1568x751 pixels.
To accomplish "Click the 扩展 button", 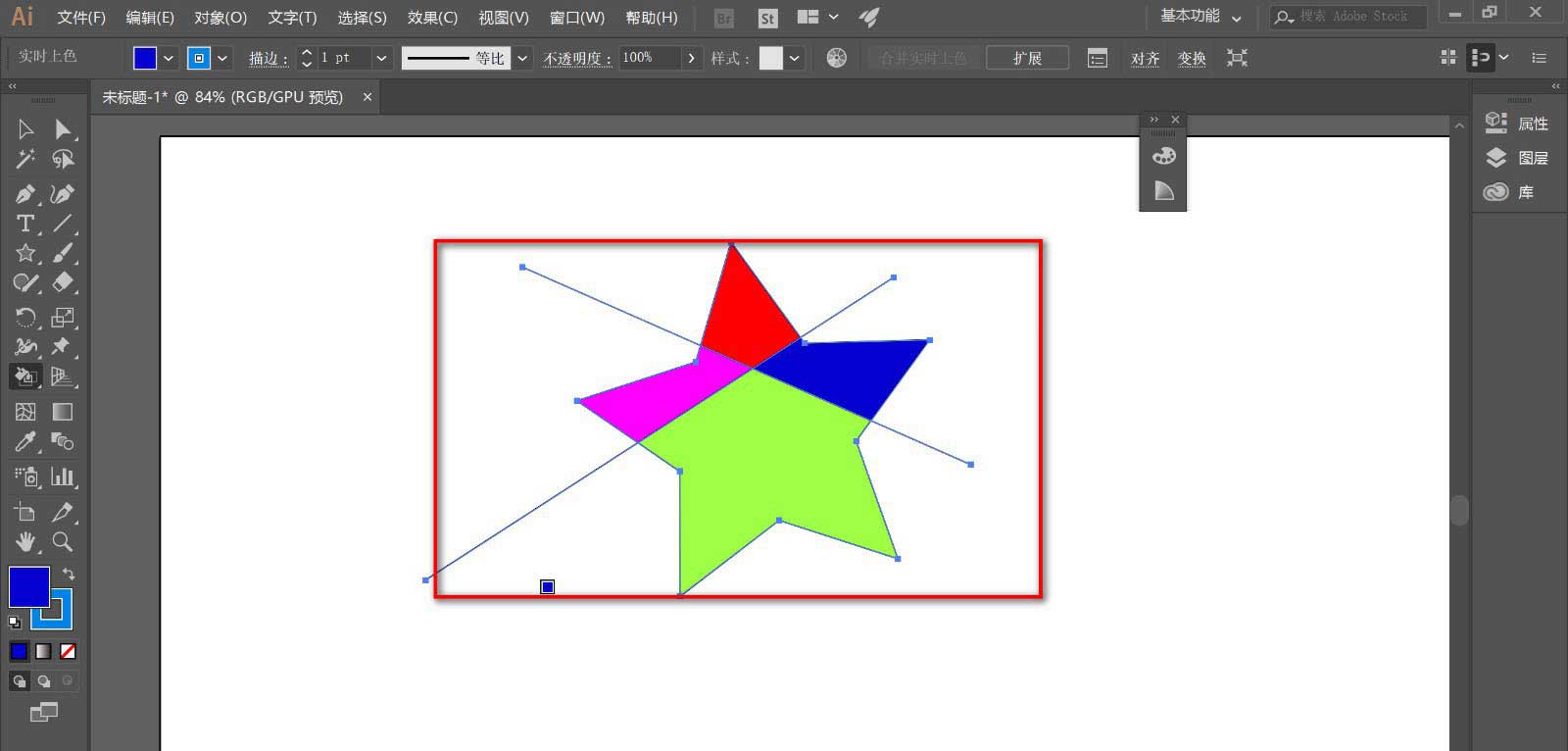I will (1026, 58).
